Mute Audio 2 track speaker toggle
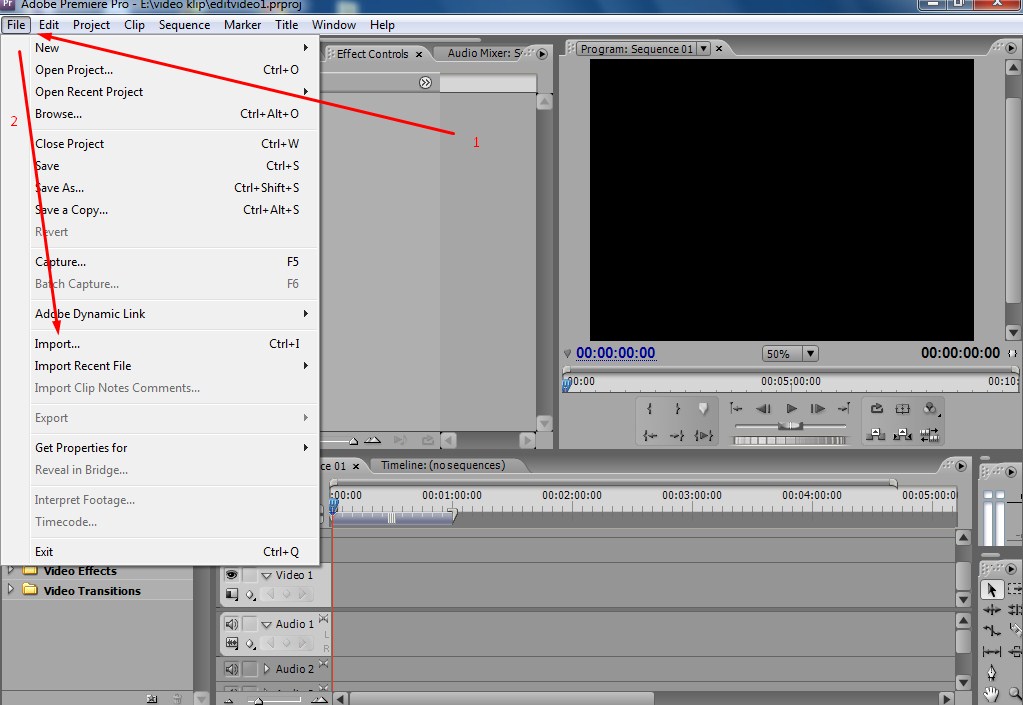 pyautogui.click(x=231, y=669)
